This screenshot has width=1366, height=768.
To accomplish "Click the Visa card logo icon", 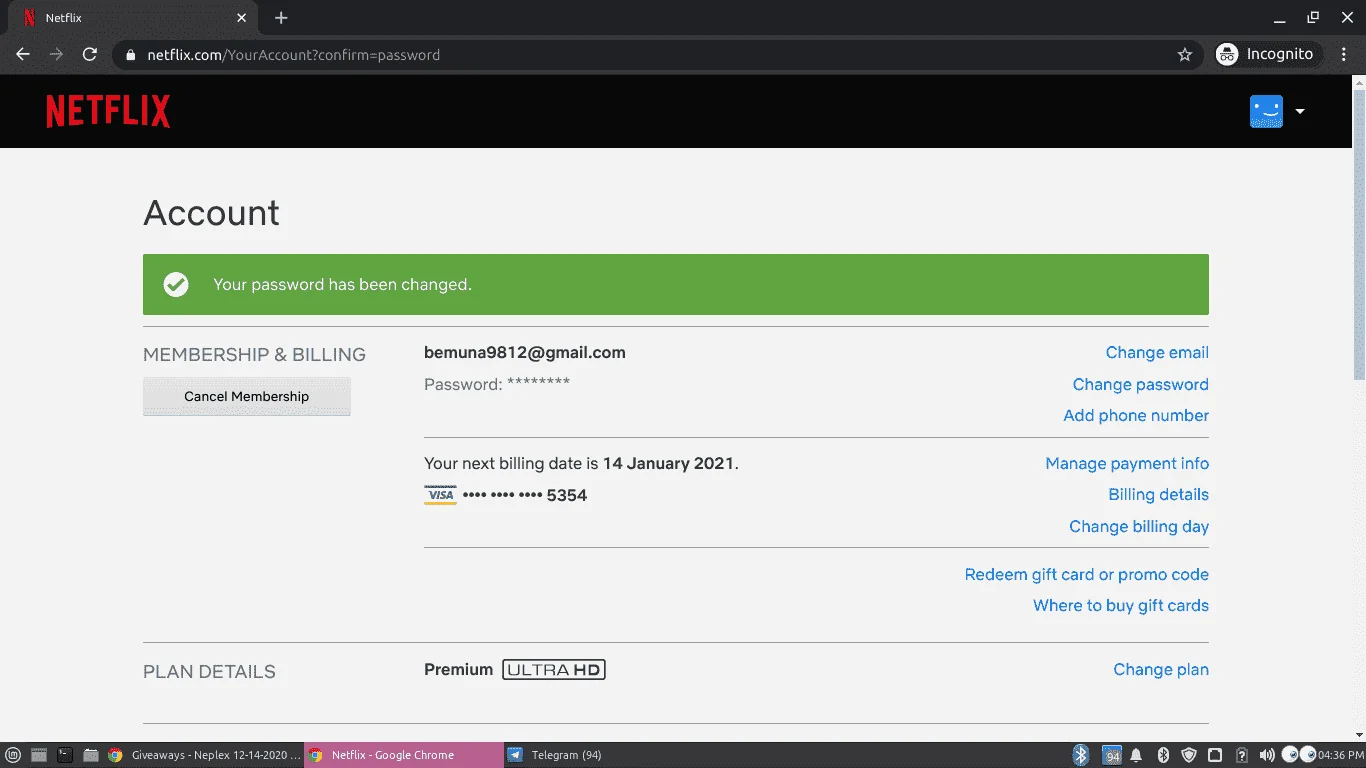I will point(440,495).
